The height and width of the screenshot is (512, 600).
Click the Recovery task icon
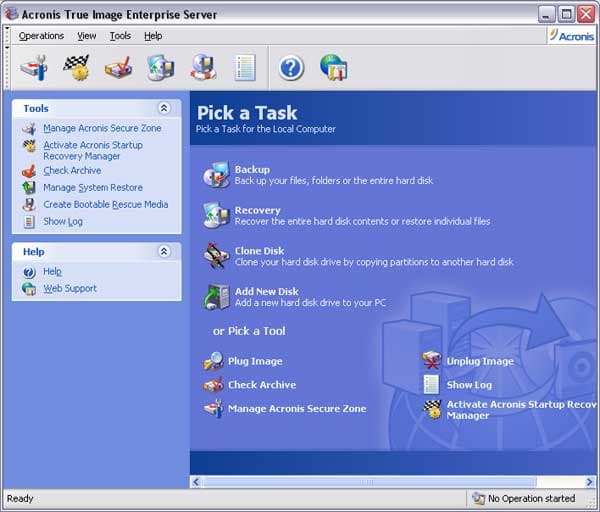coord(216,215)
